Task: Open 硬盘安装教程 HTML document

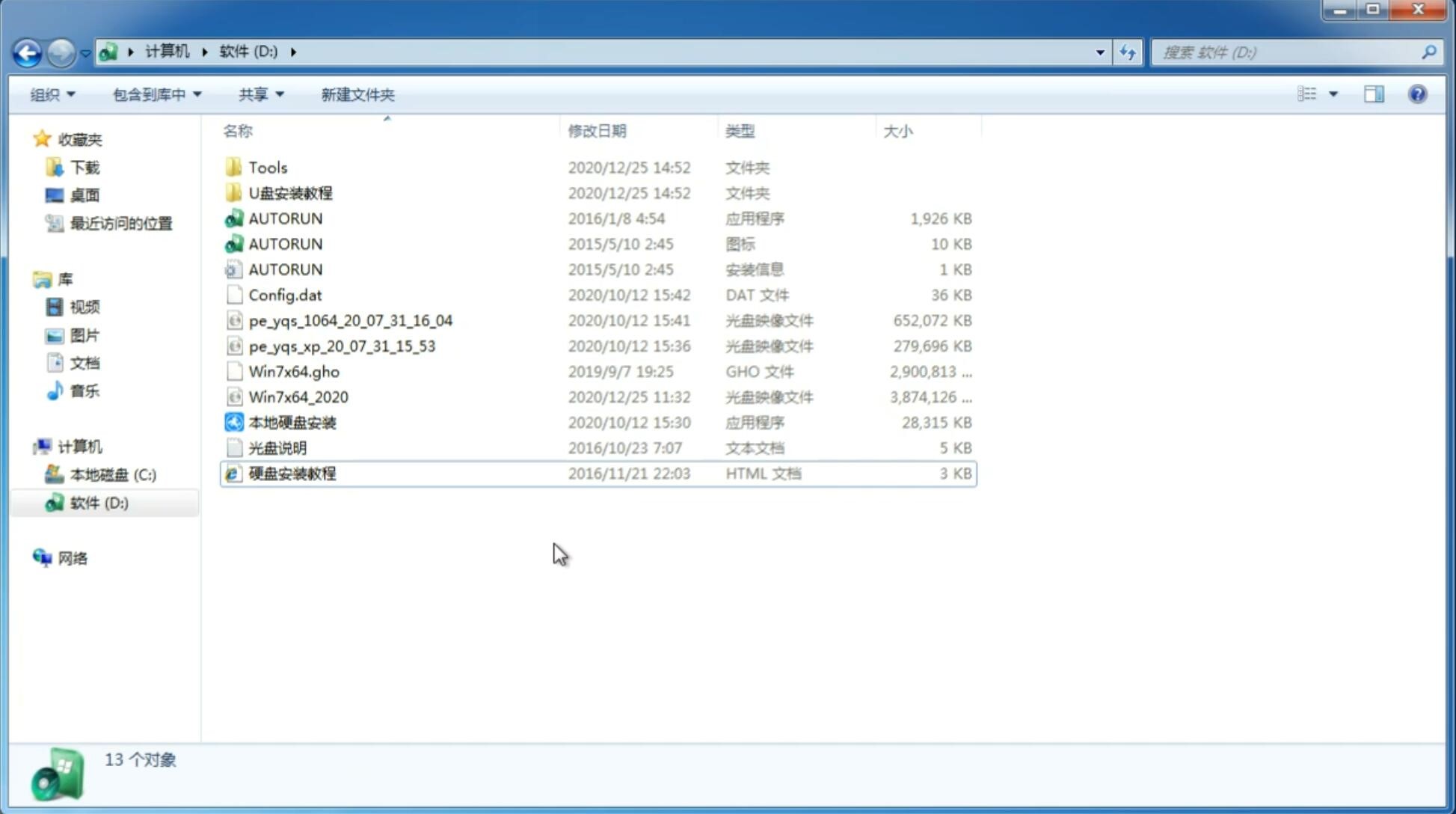Action: click(x=292, y=473)
